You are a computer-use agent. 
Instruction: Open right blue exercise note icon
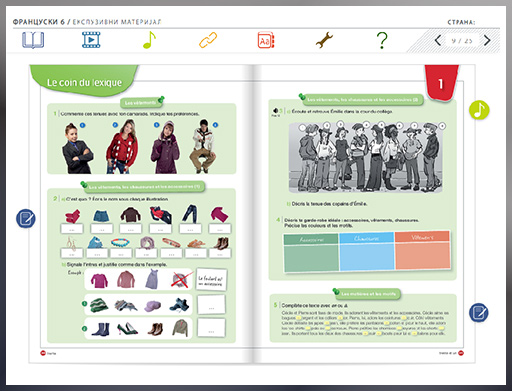pyautogui.click(x=479, y=312)
